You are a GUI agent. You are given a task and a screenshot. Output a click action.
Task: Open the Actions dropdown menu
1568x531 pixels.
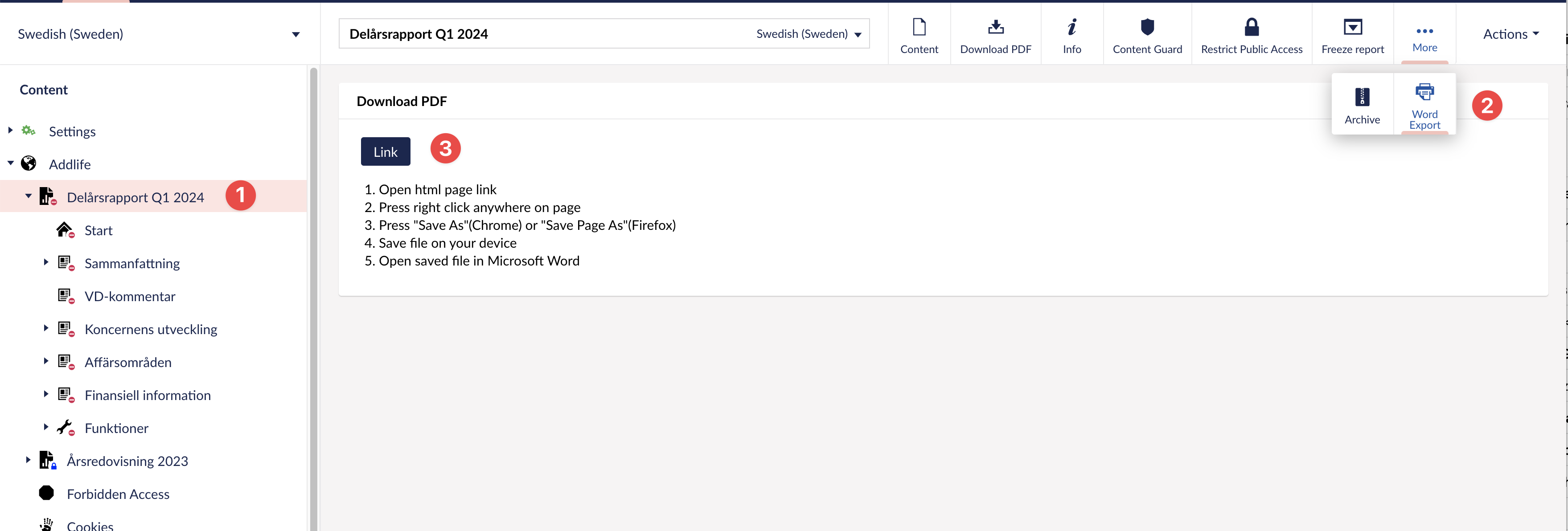coord(1510,34)
